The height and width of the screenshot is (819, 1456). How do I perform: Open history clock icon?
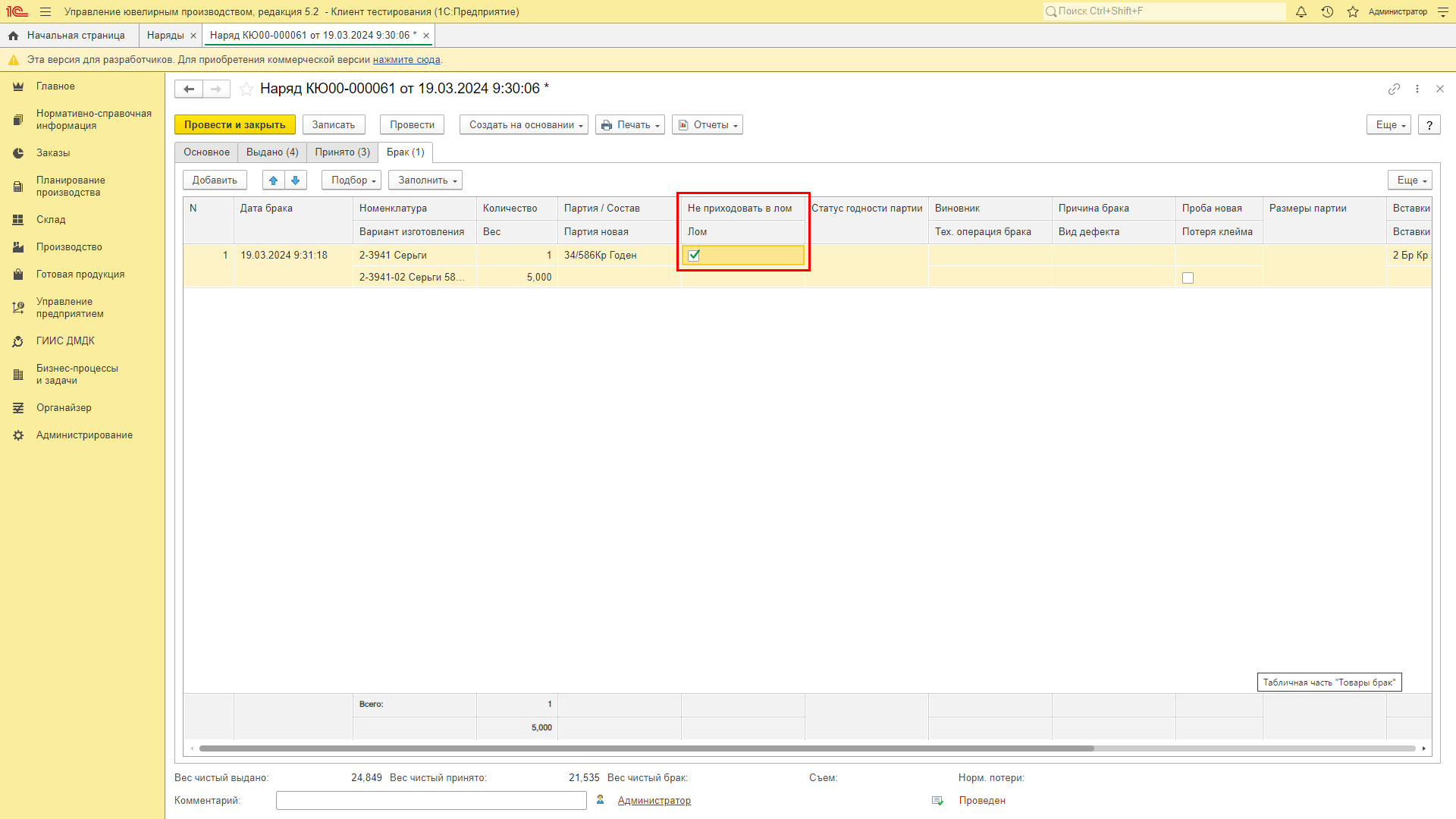tap(1327, 12)
